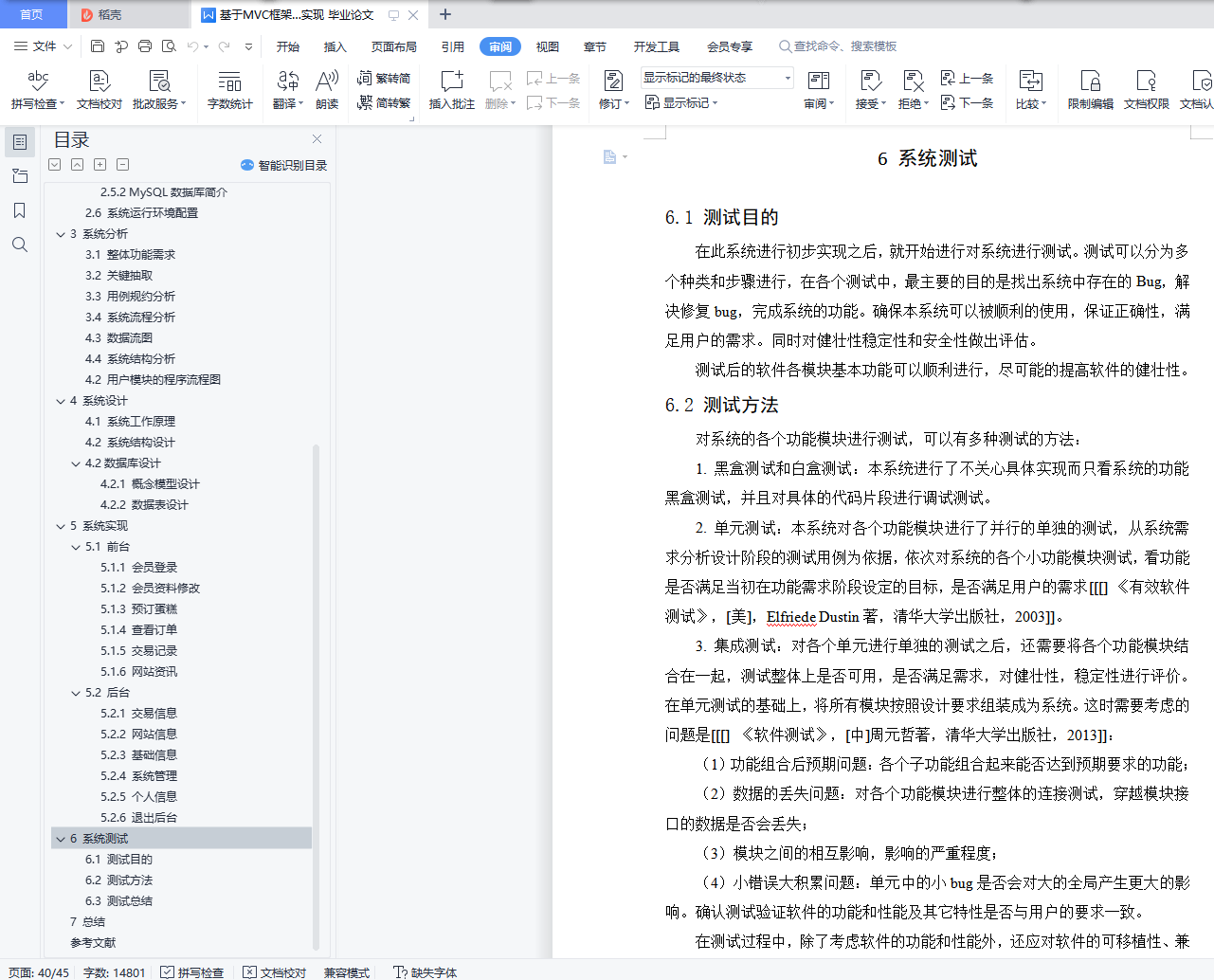This screenshot has height=980, width=1214.
Task: Open the track changes tool (修订)
Action: point(613,90)
